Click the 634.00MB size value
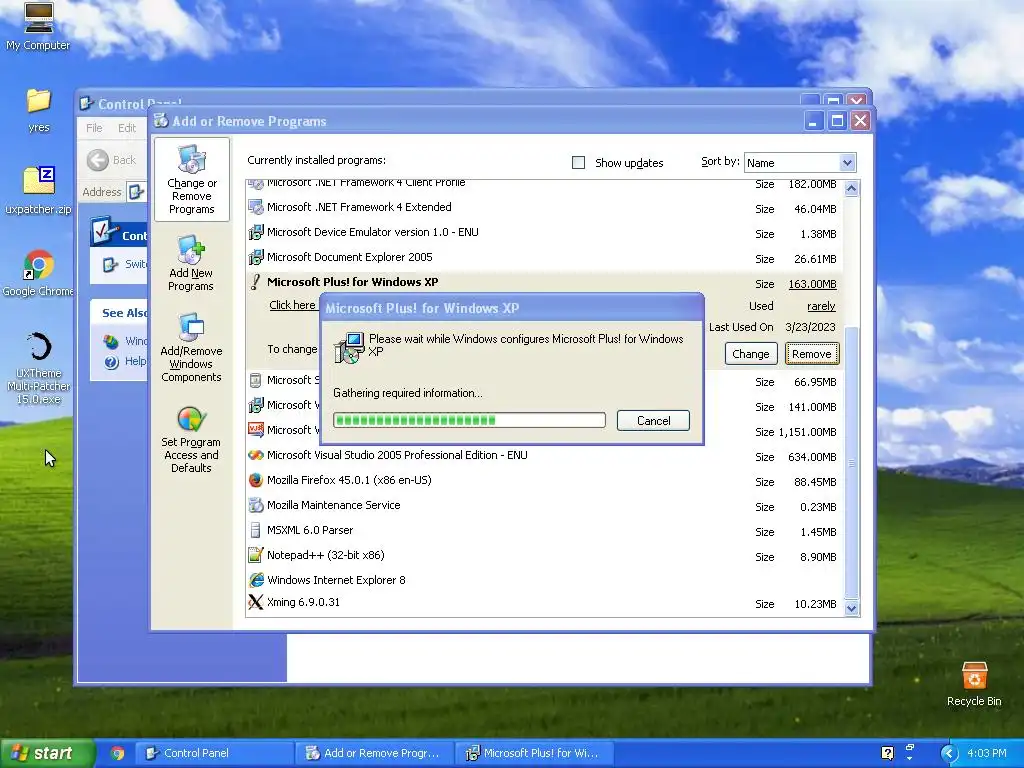Screen dimensions: 1024x768 (x=812, y=457)
